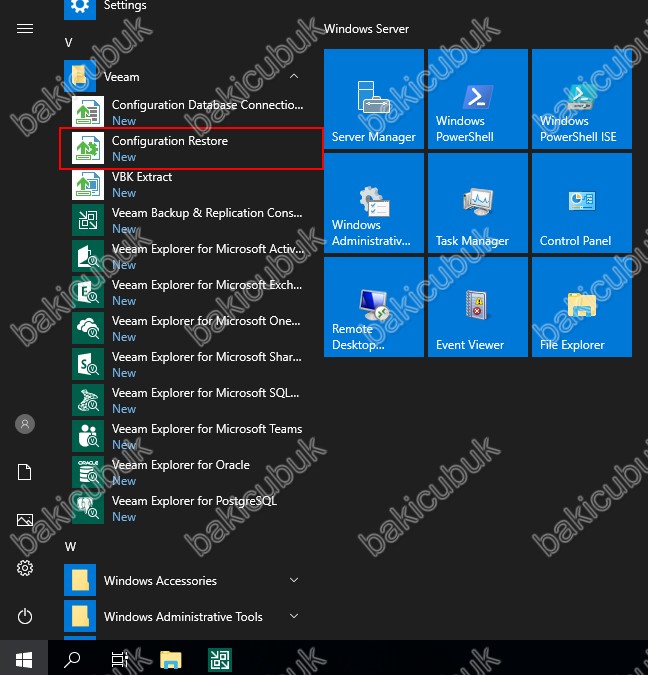This screenshot has height=675, width=648.
Task: Select the Windows Accessories folder label
Action: [x=160, y=581]
